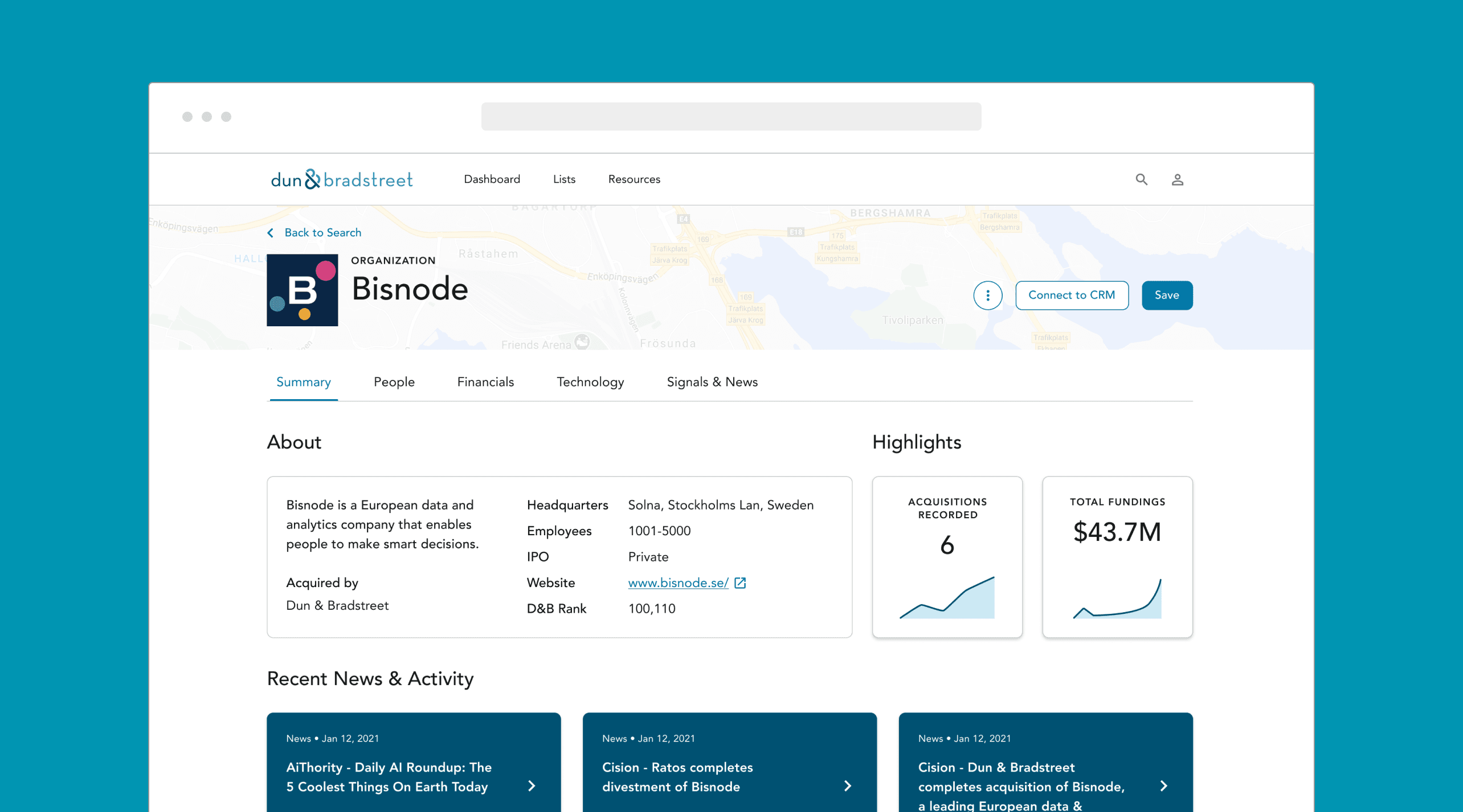Click the Bisnode organization logo
The height and width of the screenshot is (812, 1463).
(303, 290)
